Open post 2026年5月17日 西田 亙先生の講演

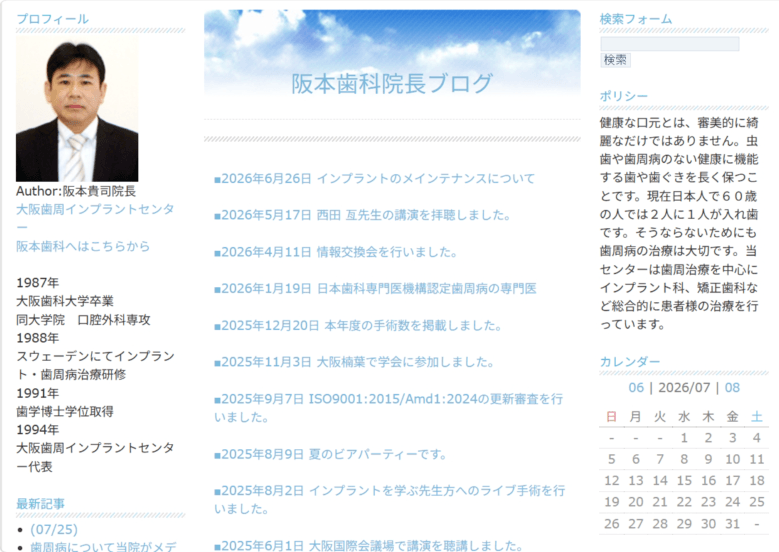[363, 215]
